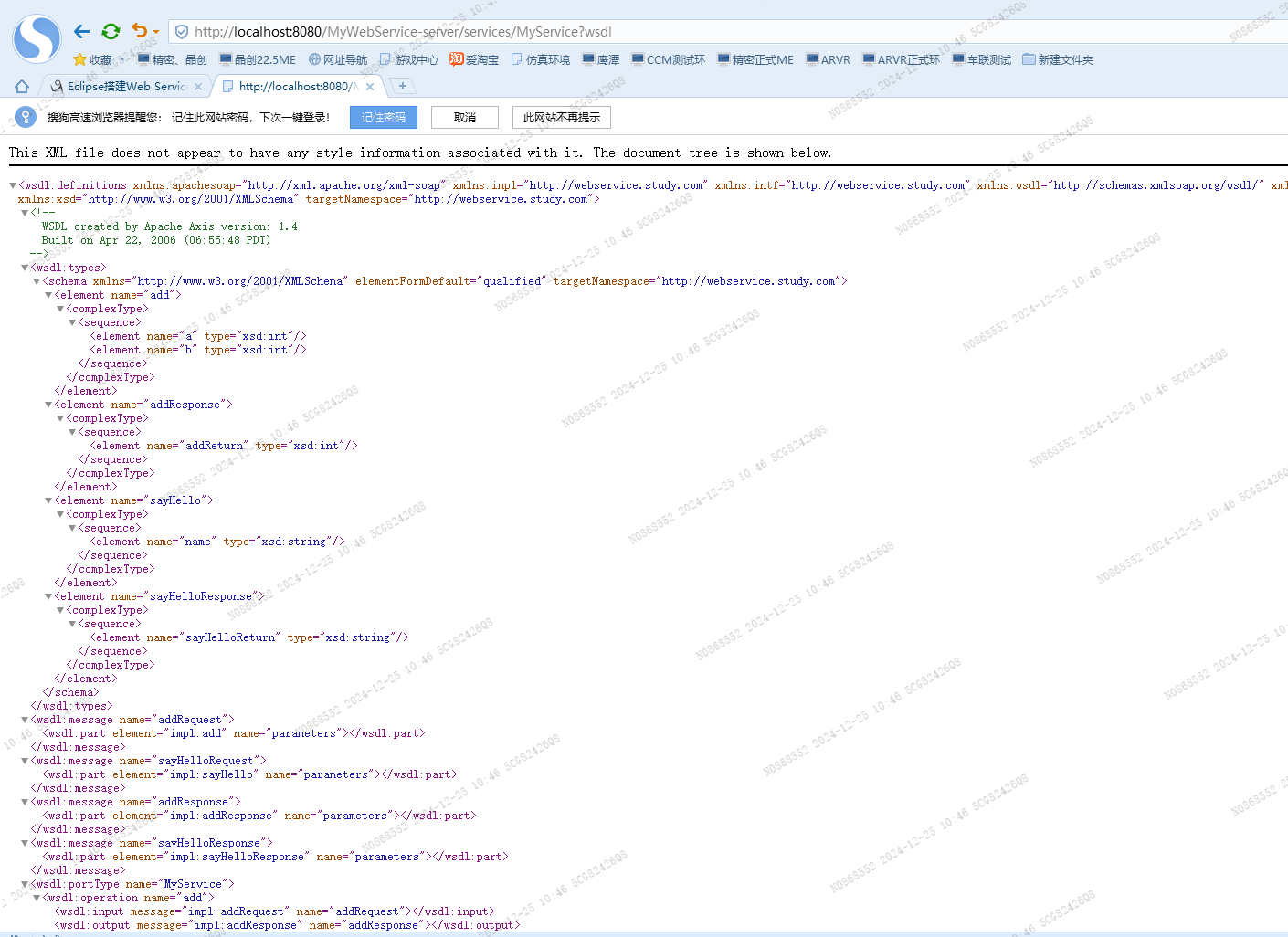
Task: Close the Eclipse搭建Web Service tab
Action: click(198, 87)
